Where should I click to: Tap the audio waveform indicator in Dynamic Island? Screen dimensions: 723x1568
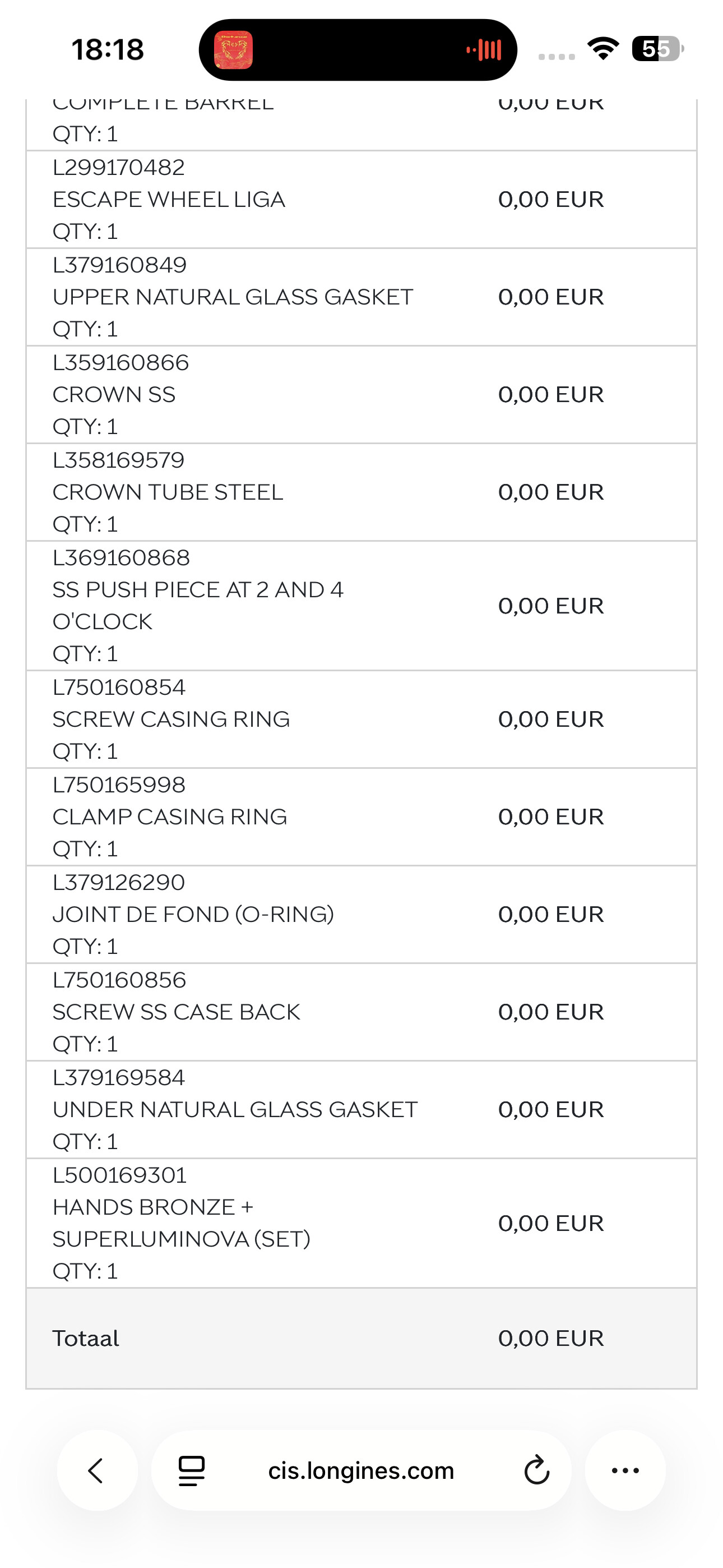point(484,50)
